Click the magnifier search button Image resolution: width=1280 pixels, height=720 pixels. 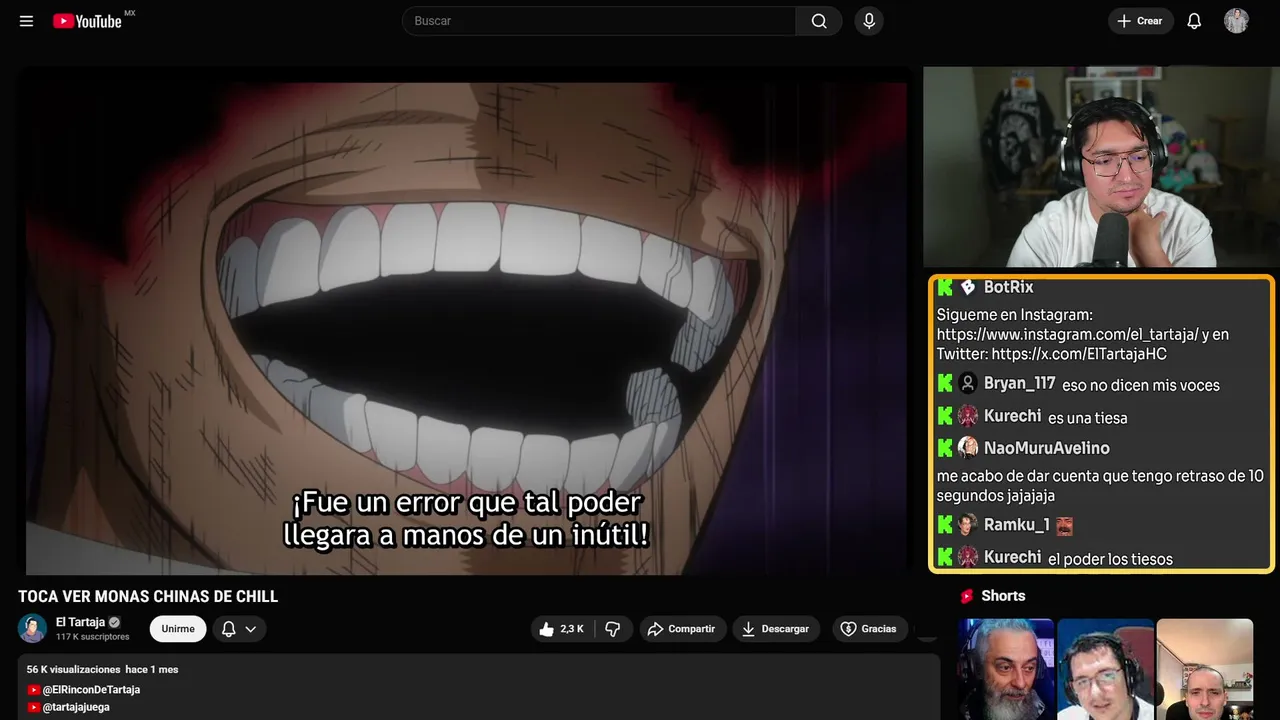tap(819, 21)
